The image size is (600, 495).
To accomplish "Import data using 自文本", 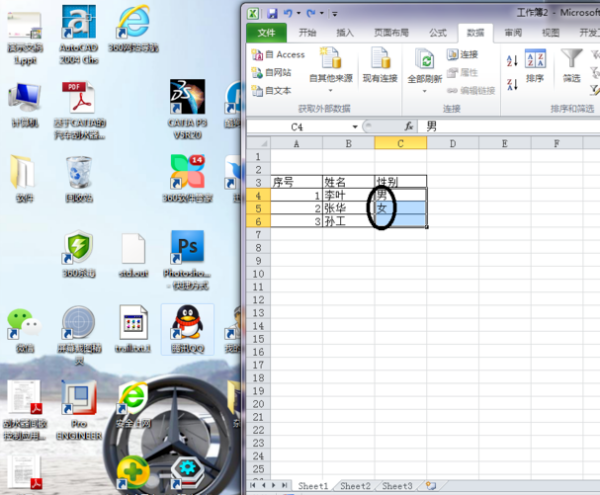I will (271, 91).
